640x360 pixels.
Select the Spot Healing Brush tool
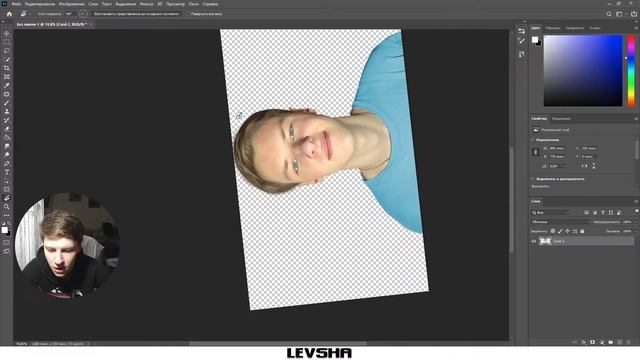click(x=7, y=94)
